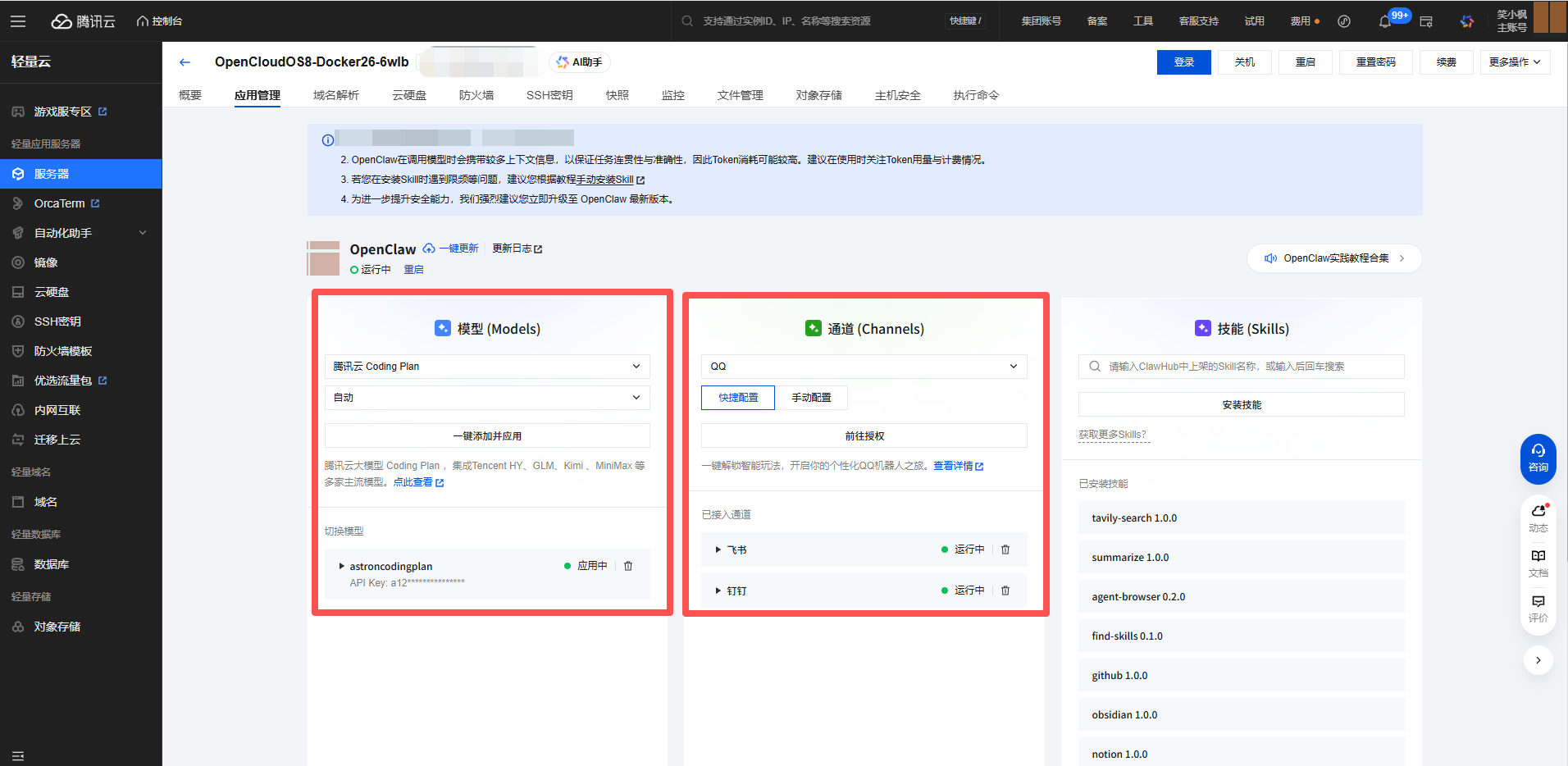Select 手动配置 channel configuration mode

tap(811, 398)
